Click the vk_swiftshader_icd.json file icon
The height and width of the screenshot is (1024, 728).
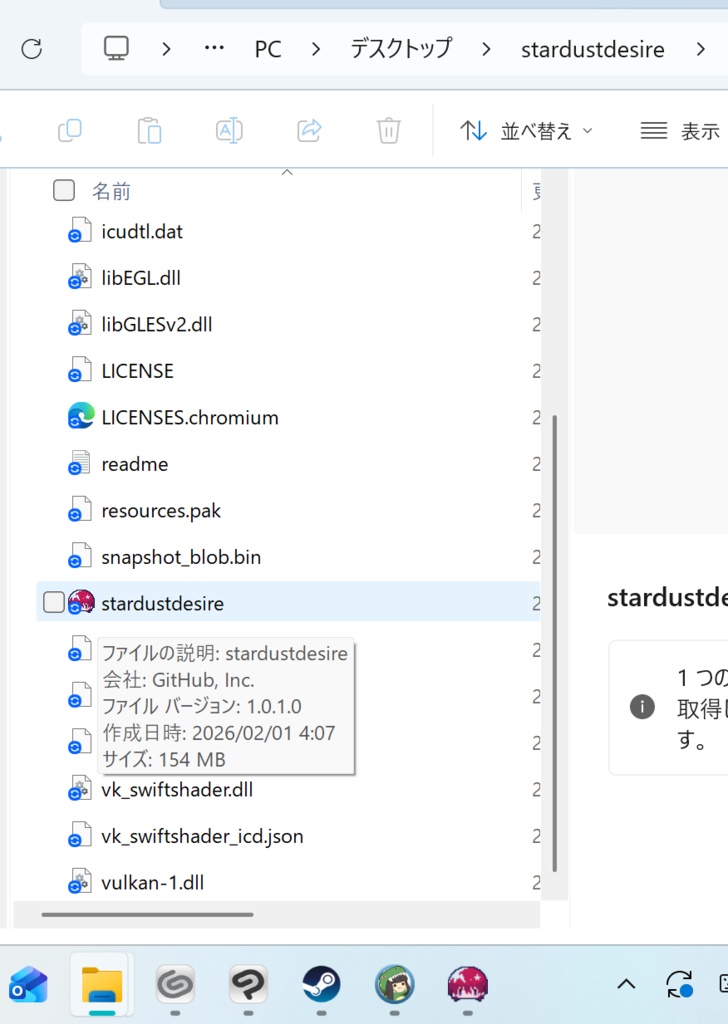80,835
